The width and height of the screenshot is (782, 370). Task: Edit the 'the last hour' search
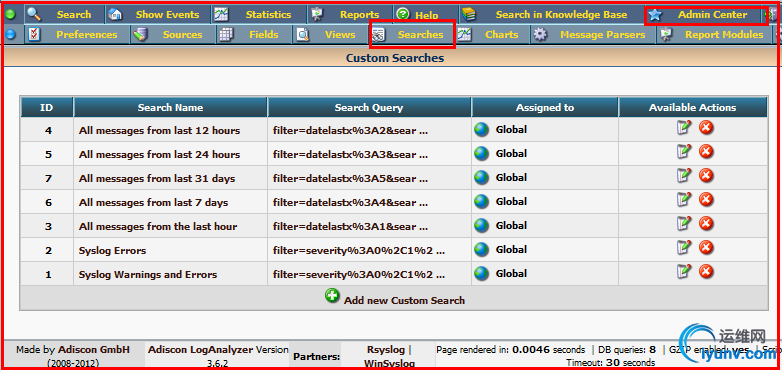pos(684,223)
